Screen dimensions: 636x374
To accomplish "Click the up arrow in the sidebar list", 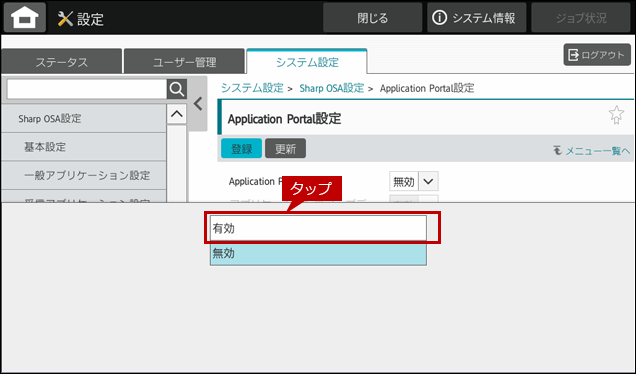I will coord(177,114).
